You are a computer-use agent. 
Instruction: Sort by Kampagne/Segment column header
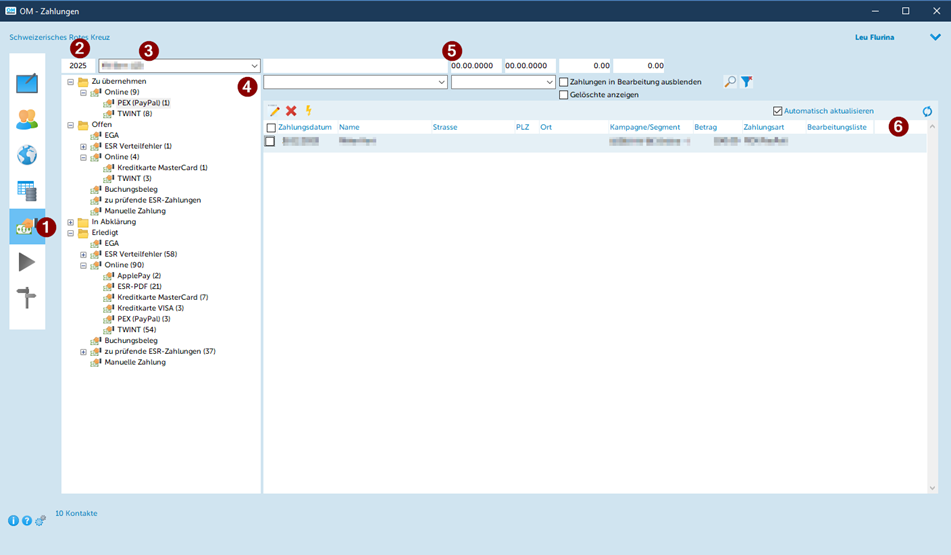645,127
